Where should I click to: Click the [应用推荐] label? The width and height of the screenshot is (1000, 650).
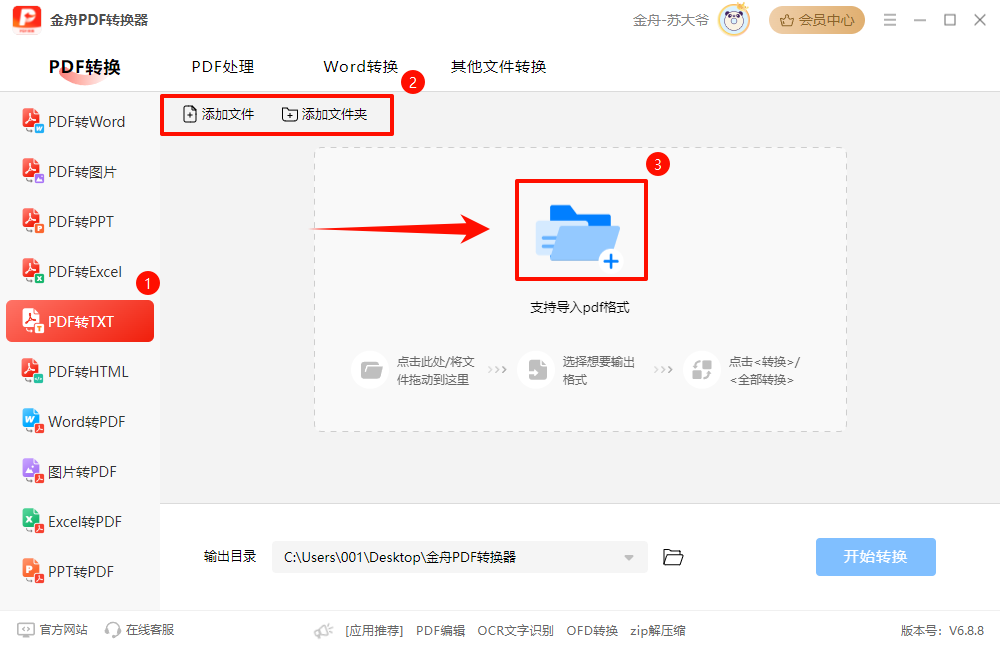(x=374, y=631)
